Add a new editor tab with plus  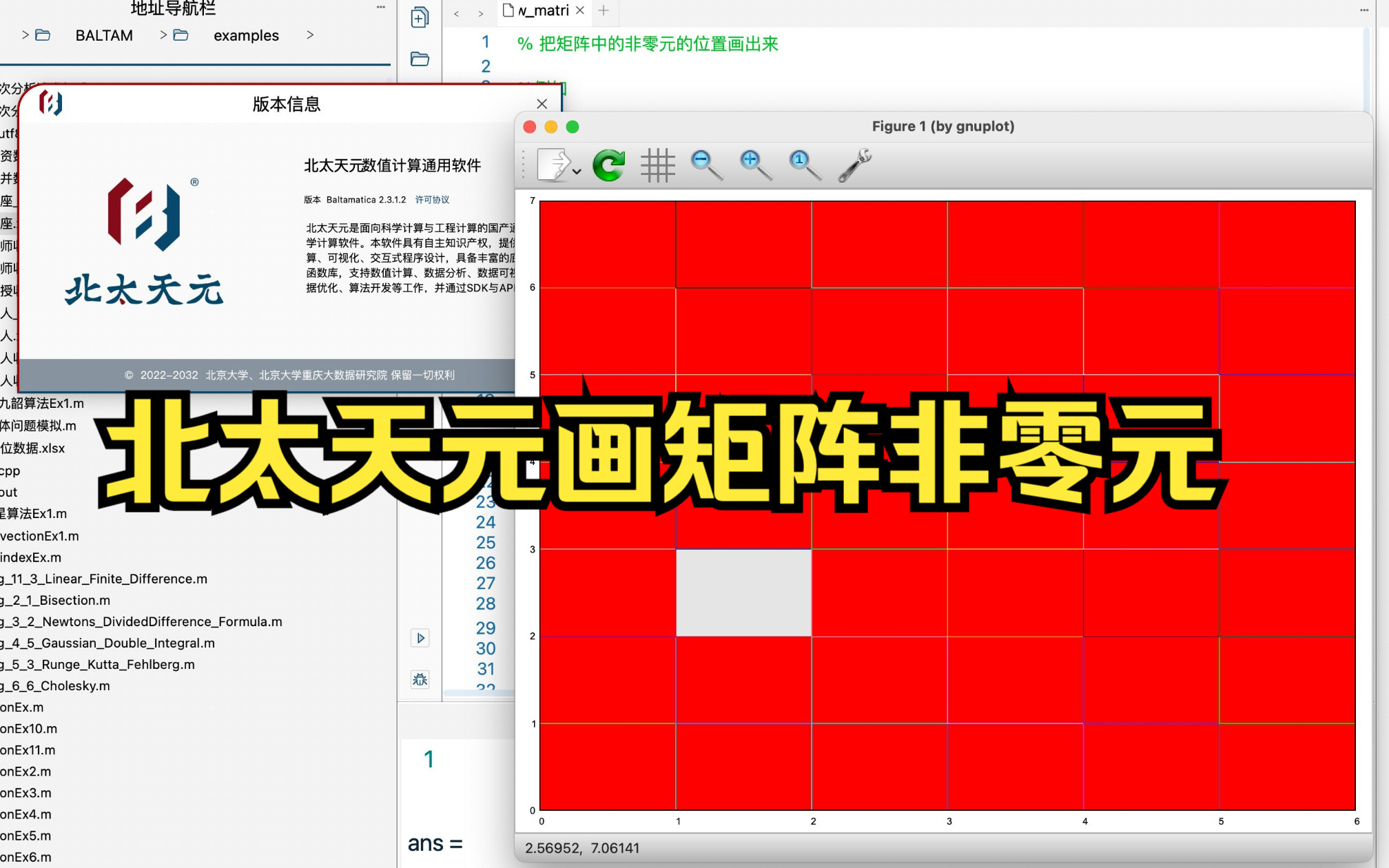[x=604, y=10]
